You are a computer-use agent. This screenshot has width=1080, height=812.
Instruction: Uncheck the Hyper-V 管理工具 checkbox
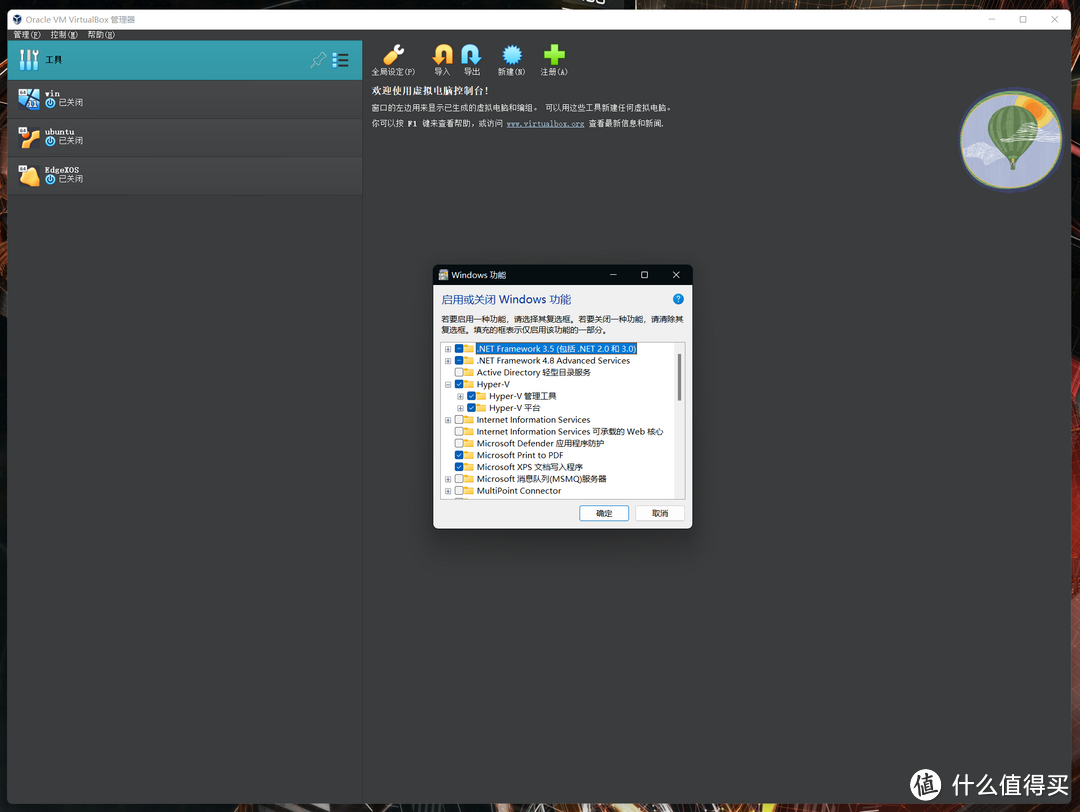coord(471,396)
